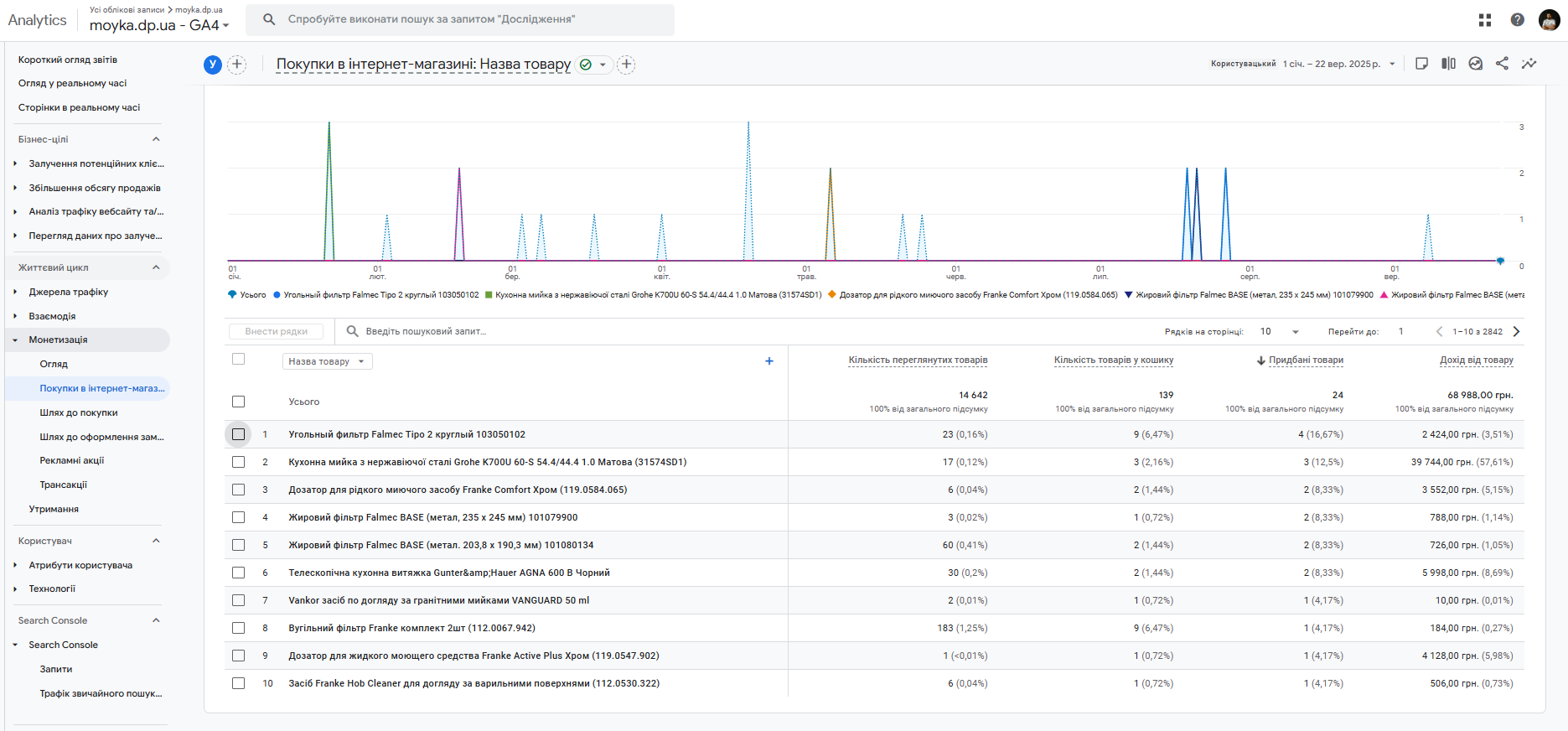Click the search magnifier icon in top bar
1568x731 pixels.
[x=269, y=19]
